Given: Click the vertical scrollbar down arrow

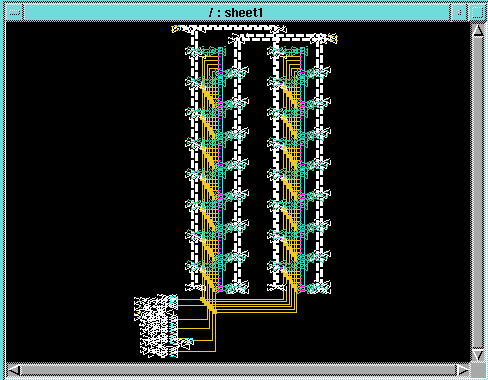Looking at the screenshot, I should click(478, 354).
